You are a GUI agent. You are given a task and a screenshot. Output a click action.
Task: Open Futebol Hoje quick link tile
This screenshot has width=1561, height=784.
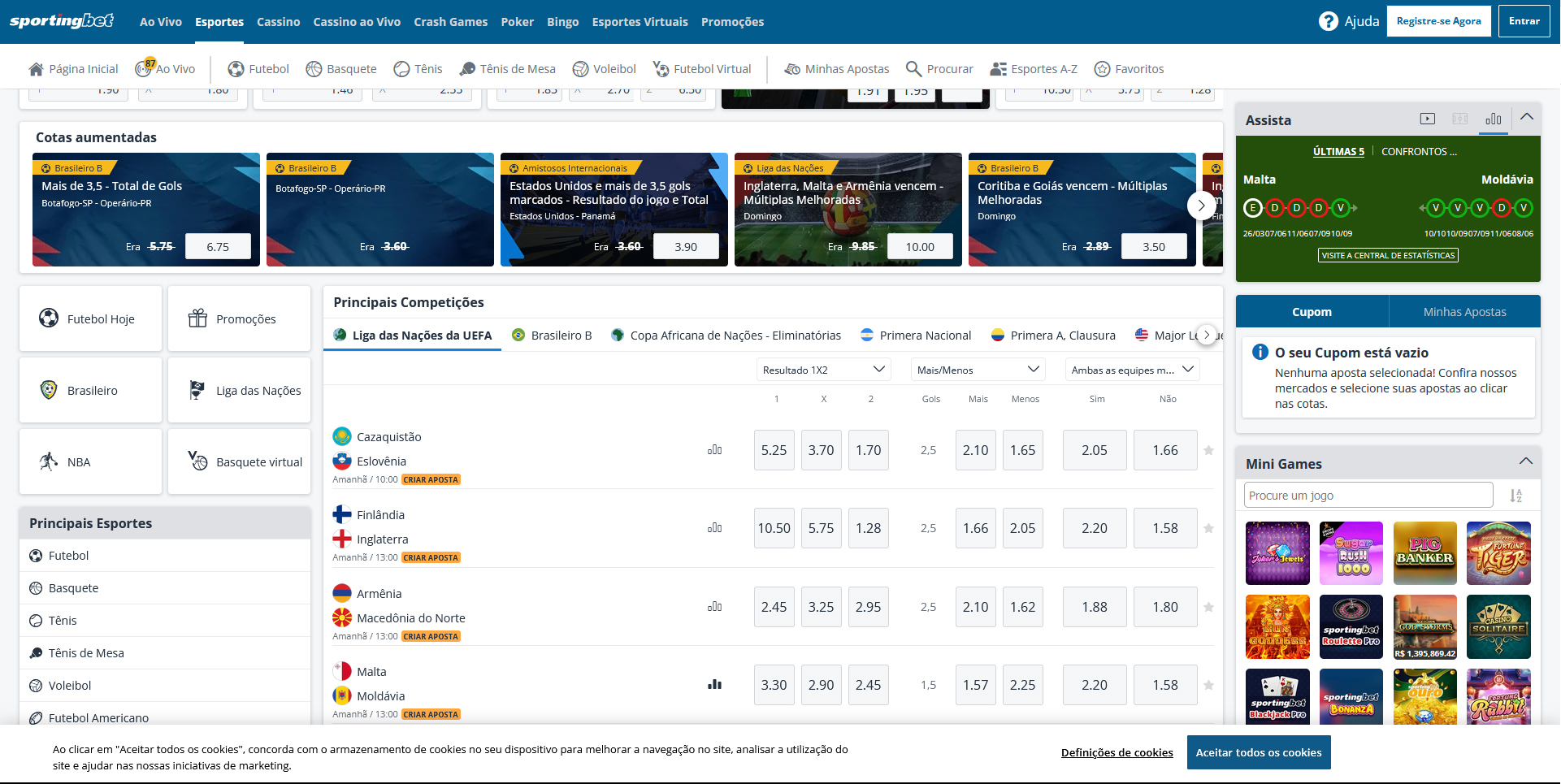click(x=91, y=318)
